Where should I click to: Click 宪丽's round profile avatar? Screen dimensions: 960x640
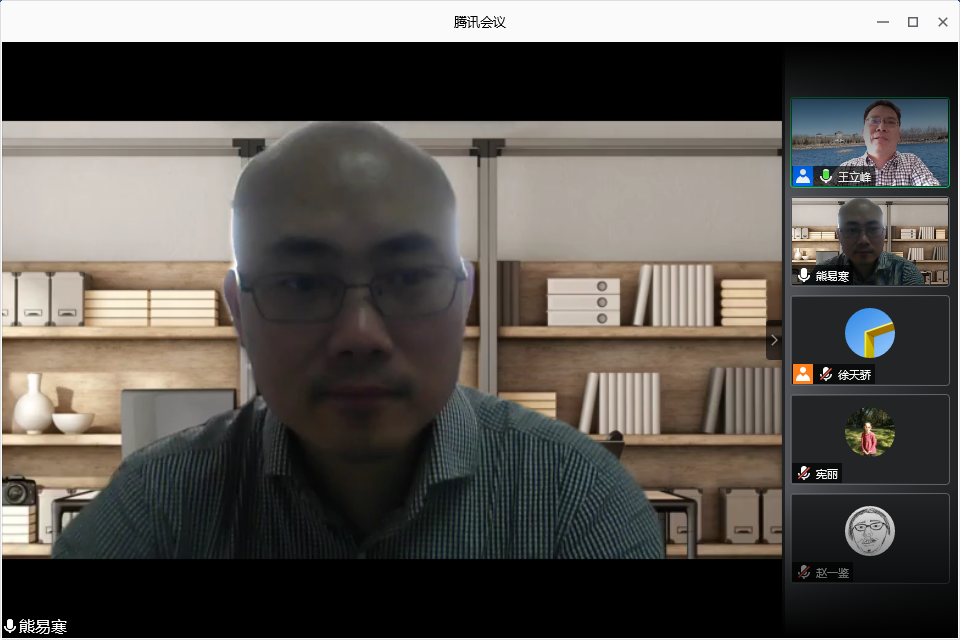869,432
